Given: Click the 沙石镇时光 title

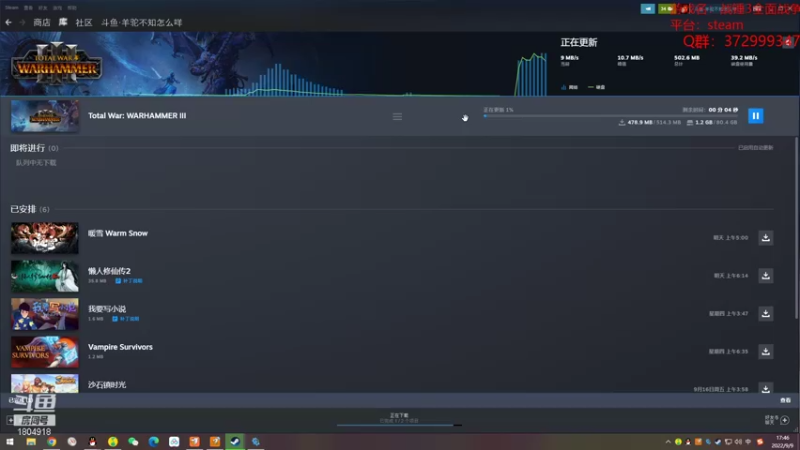Looking at the screenshot, I should click(107, 385).
